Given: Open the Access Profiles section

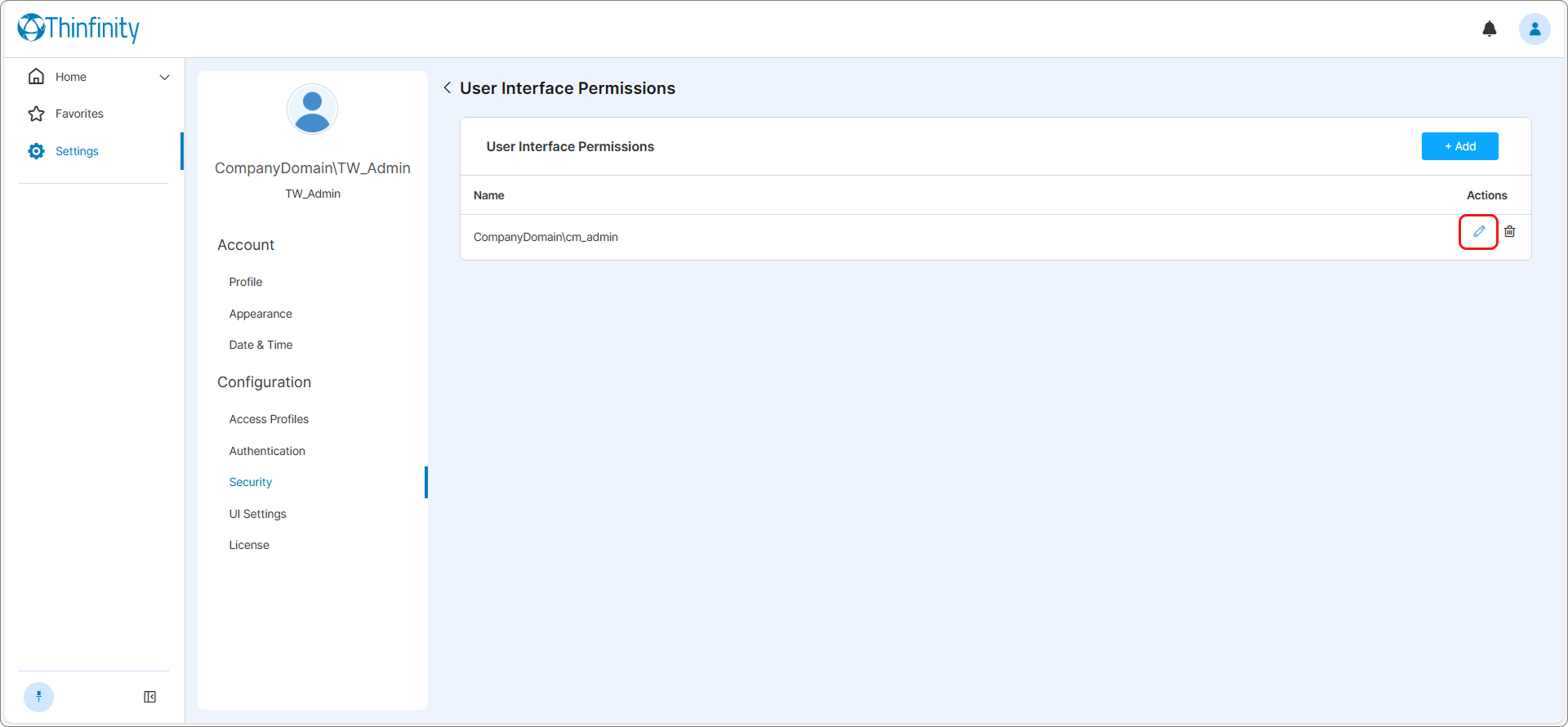Looking at the screenshot, I should [269, 419].
